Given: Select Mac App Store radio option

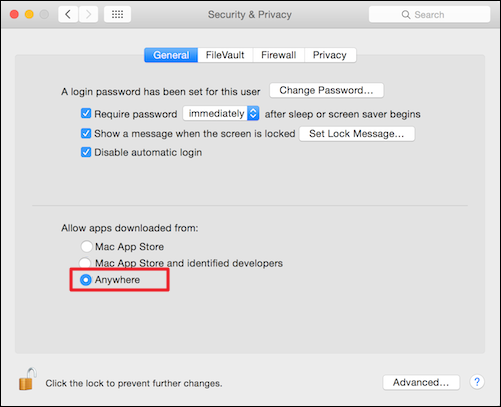Looking at the screenshot, I should [86, 247].
